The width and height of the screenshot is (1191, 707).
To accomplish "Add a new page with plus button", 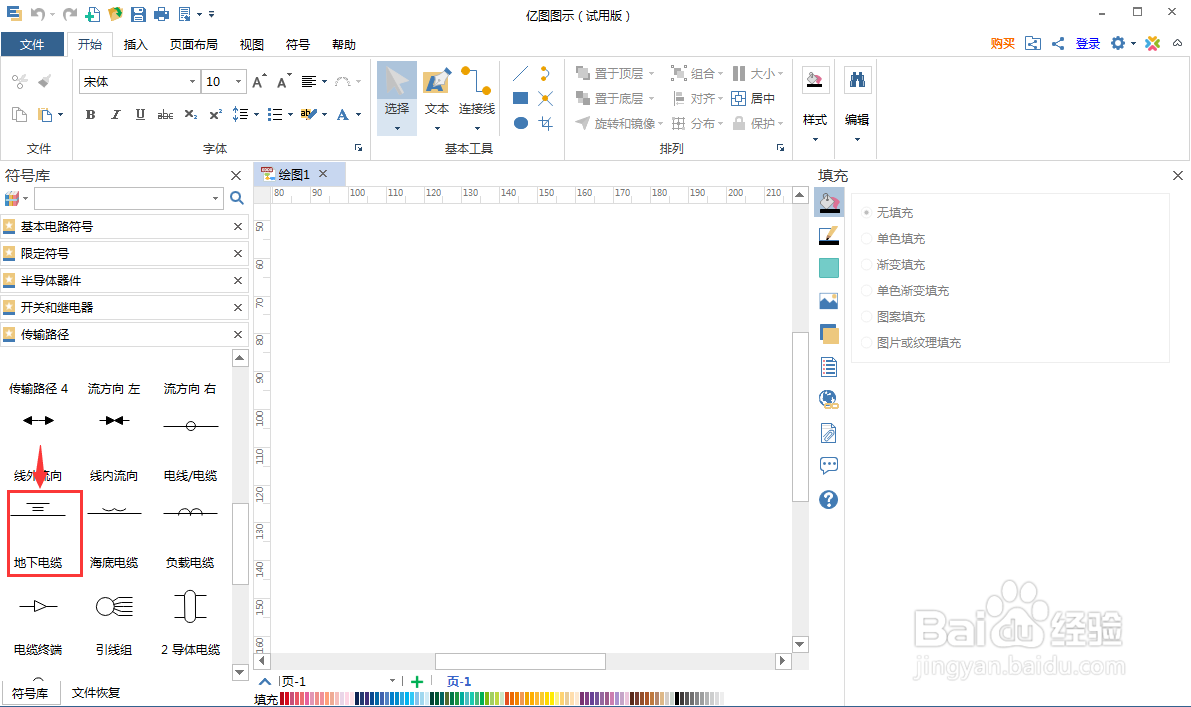I will point(416,681).
